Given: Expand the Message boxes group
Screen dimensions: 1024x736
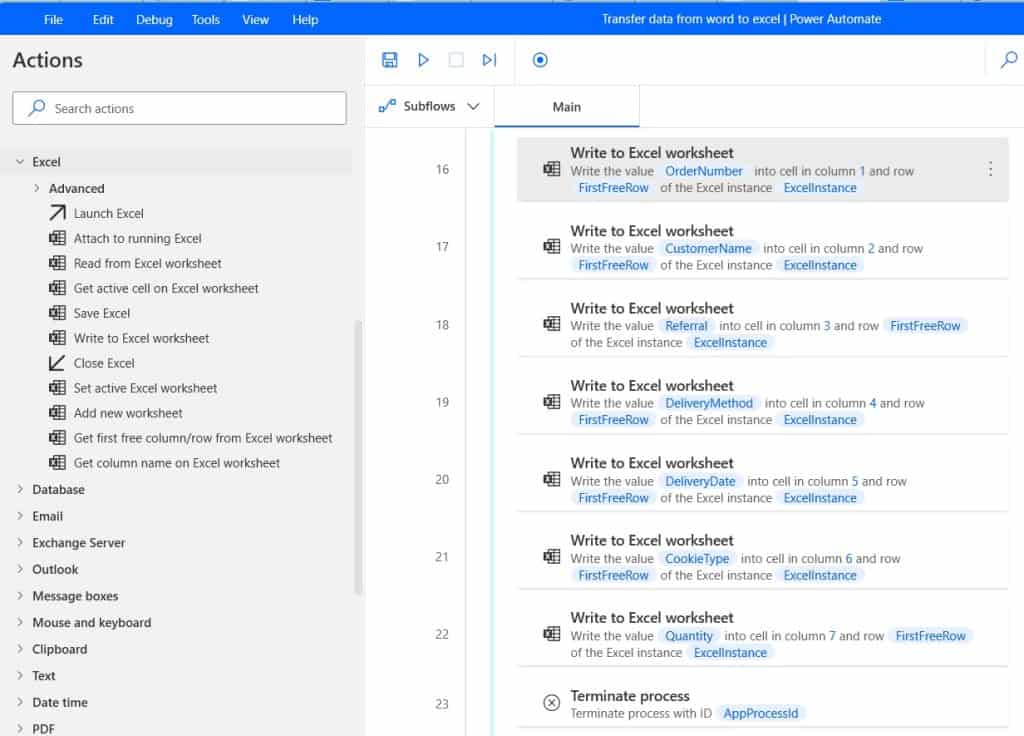Looking at the screenshot, I should coord(20,596).
